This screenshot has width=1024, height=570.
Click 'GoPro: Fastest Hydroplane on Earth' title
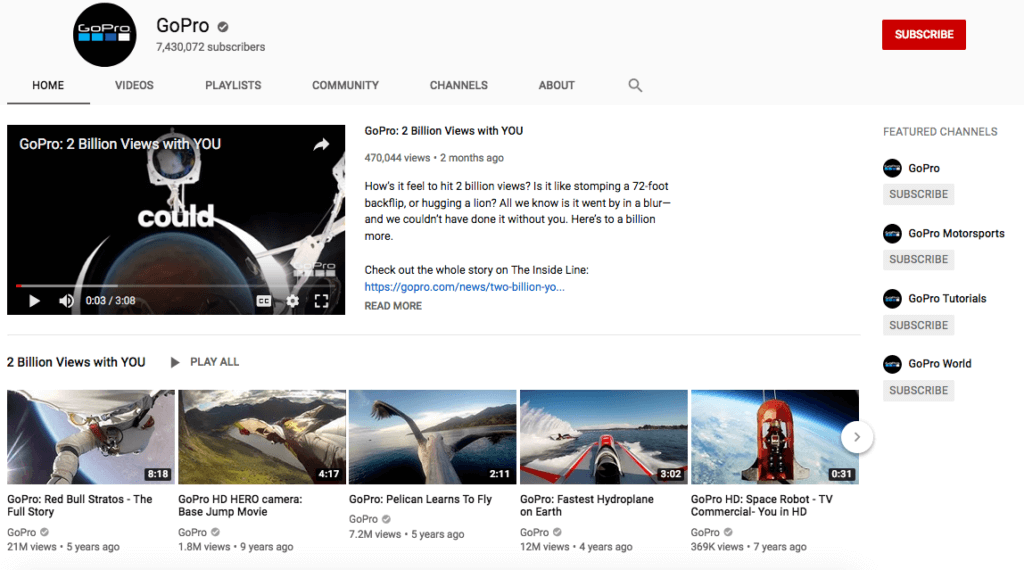(586, 505)
